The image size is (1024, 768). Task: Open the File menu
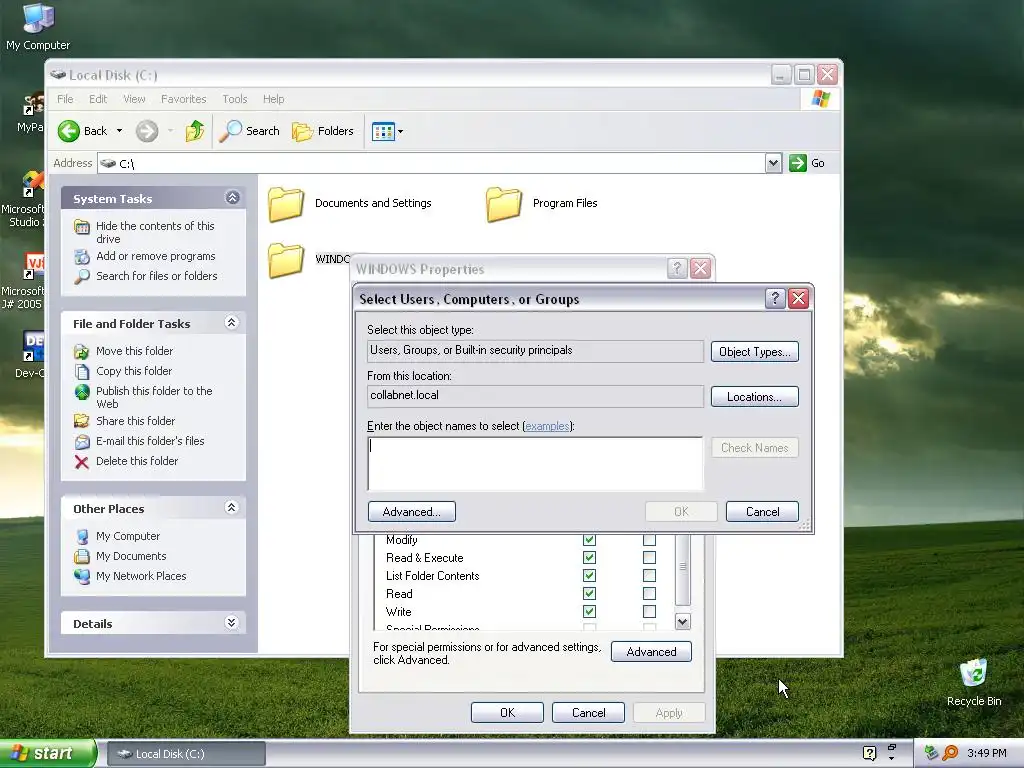tap(65, 99)
